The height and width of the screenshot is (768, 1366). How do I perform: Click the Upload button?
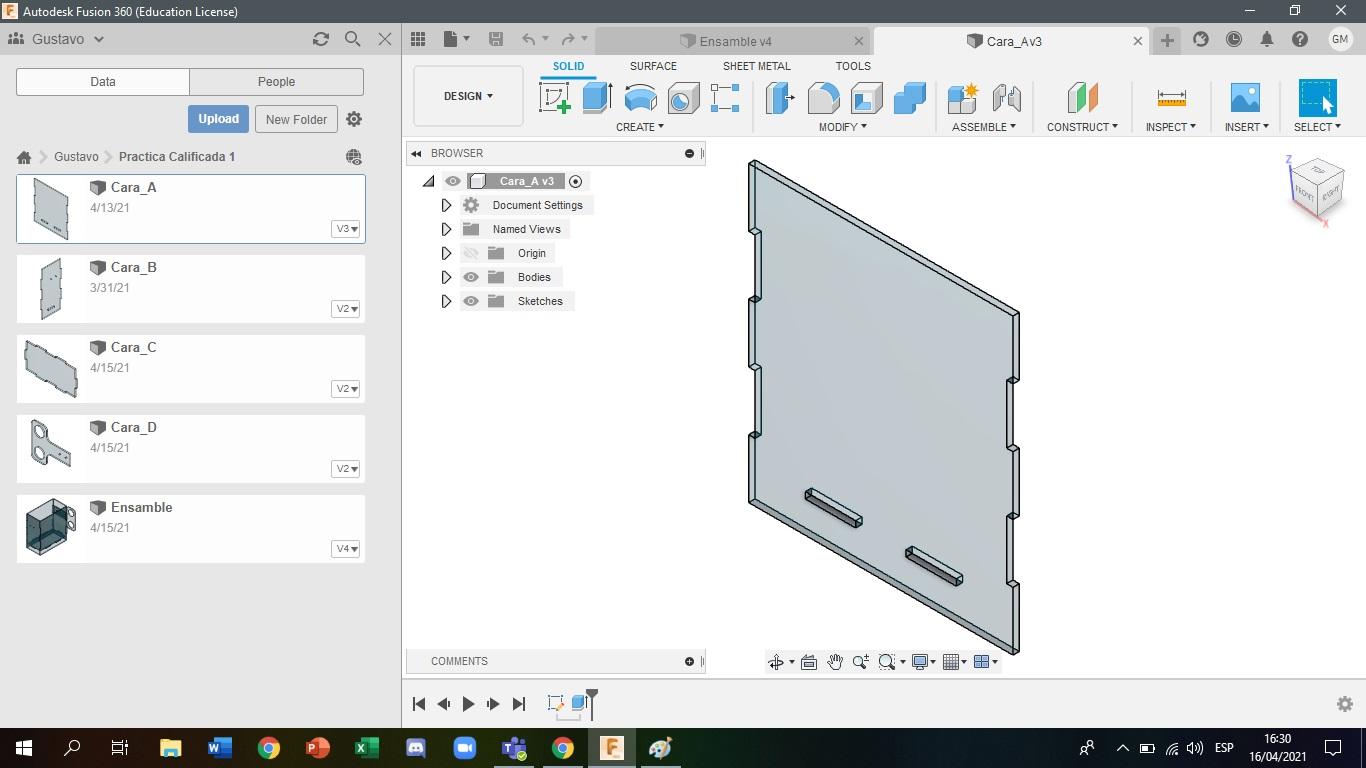pos(218,119)
